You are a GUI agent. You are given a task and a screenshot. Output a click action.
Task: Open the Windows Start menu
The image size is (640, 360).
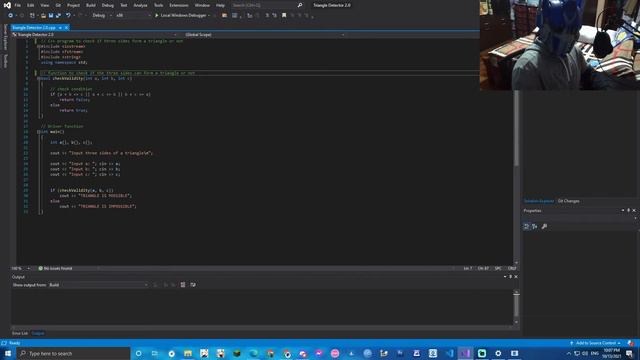8,353
